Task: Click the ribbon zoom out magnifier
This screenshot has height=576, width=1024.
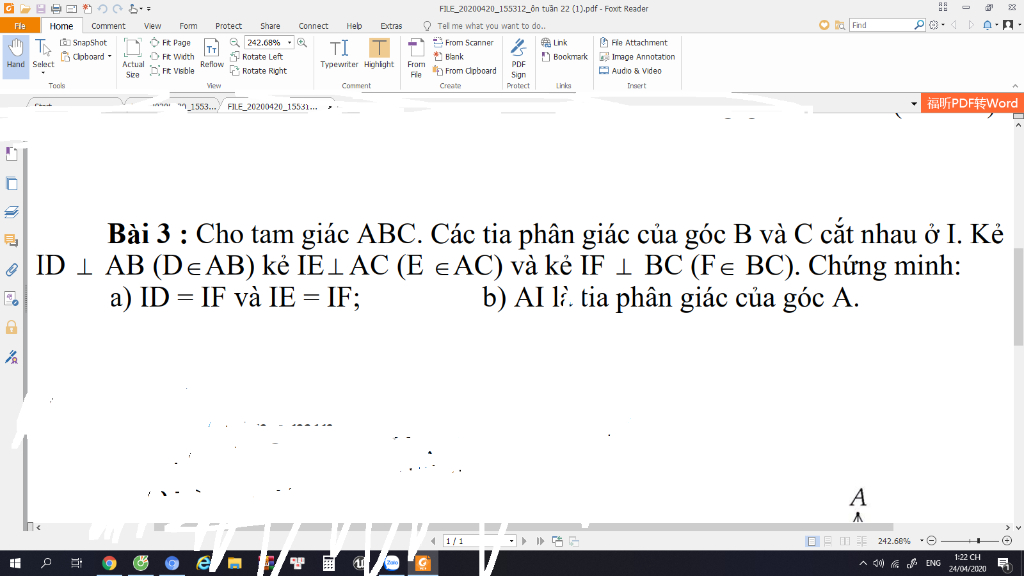Action: [x=234, y=42]
